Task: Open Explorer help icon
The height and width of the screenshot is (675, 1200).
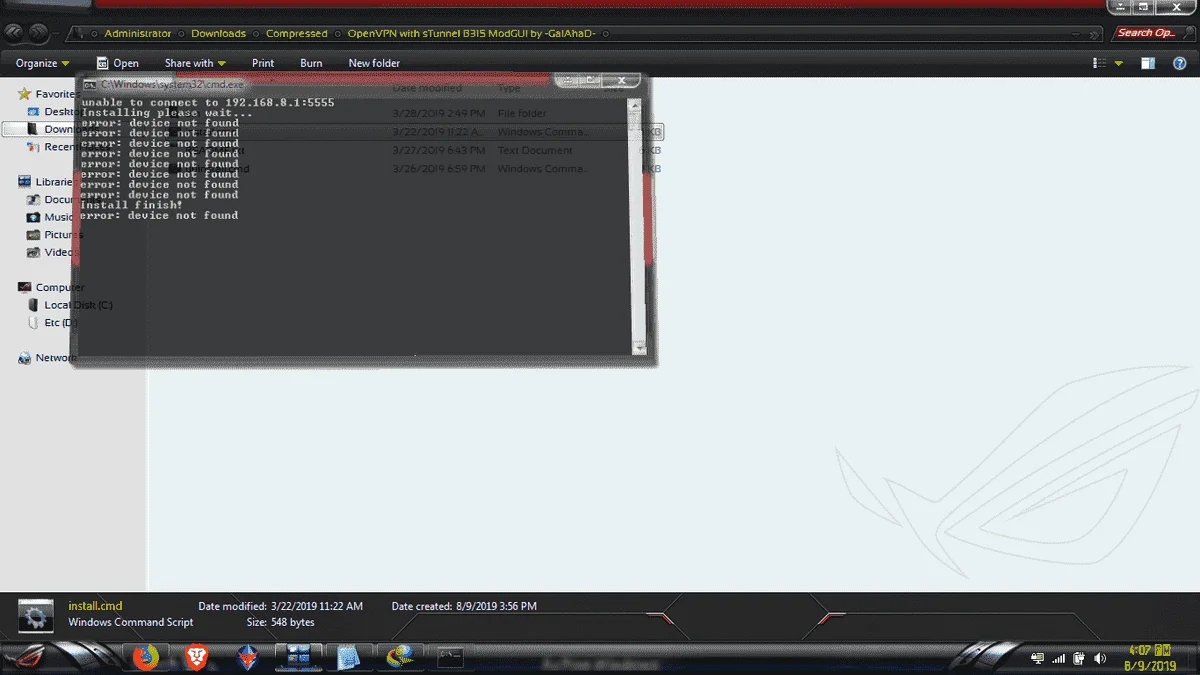Action: [x=1179, y=63]
